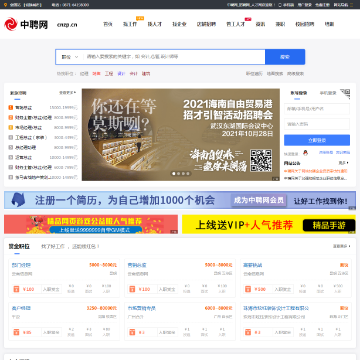Open 找人才 in the main navigation bar
Screen dimensions: 360x360
155,24
